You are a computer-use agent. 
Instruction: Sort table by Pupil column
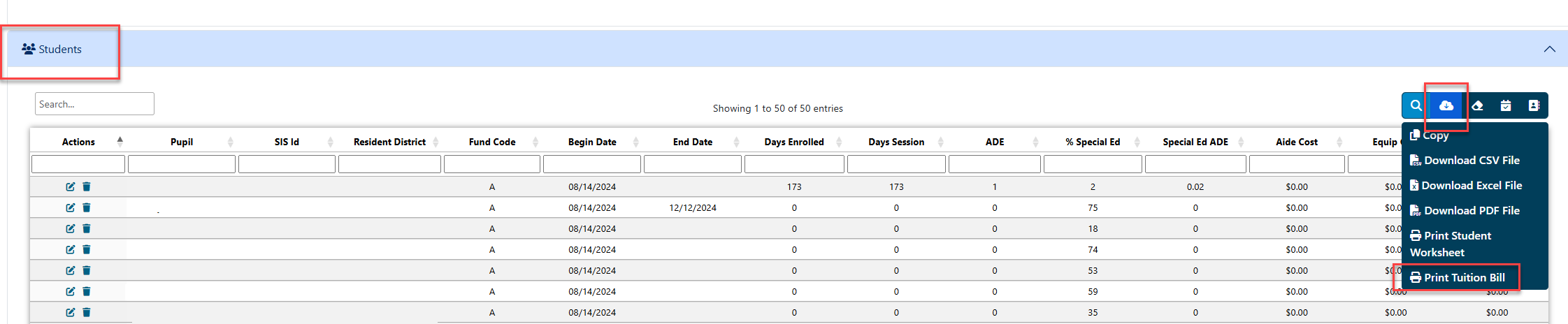tap(182, 142)
